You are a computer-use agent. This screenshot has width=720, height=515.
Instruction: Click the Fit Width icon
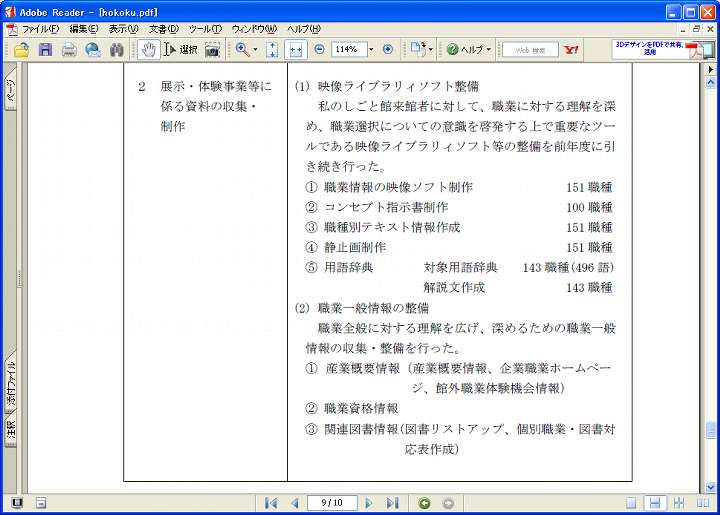(295, 49)
